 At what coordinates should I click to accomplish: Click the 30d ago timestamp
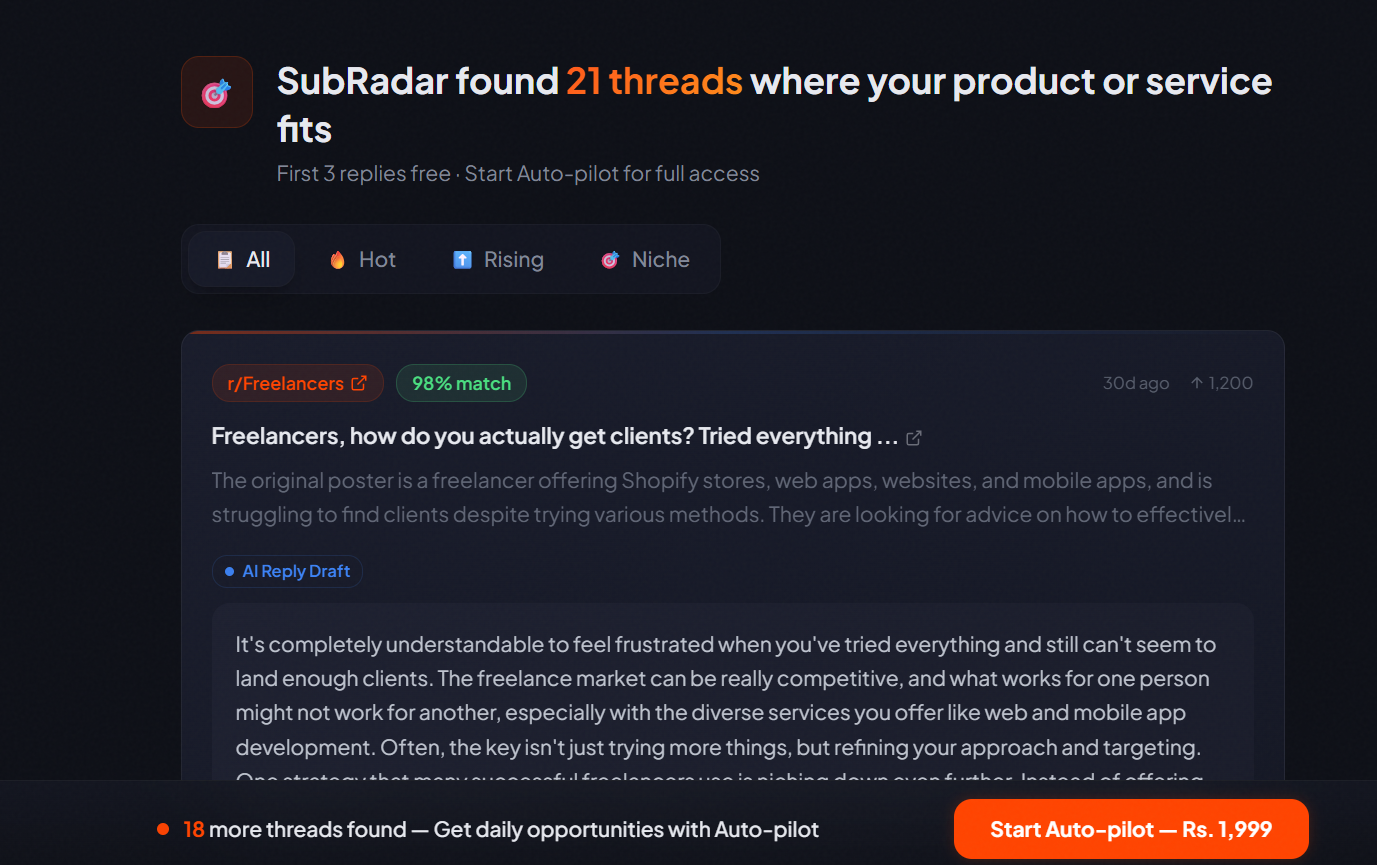coord(1135,382)
